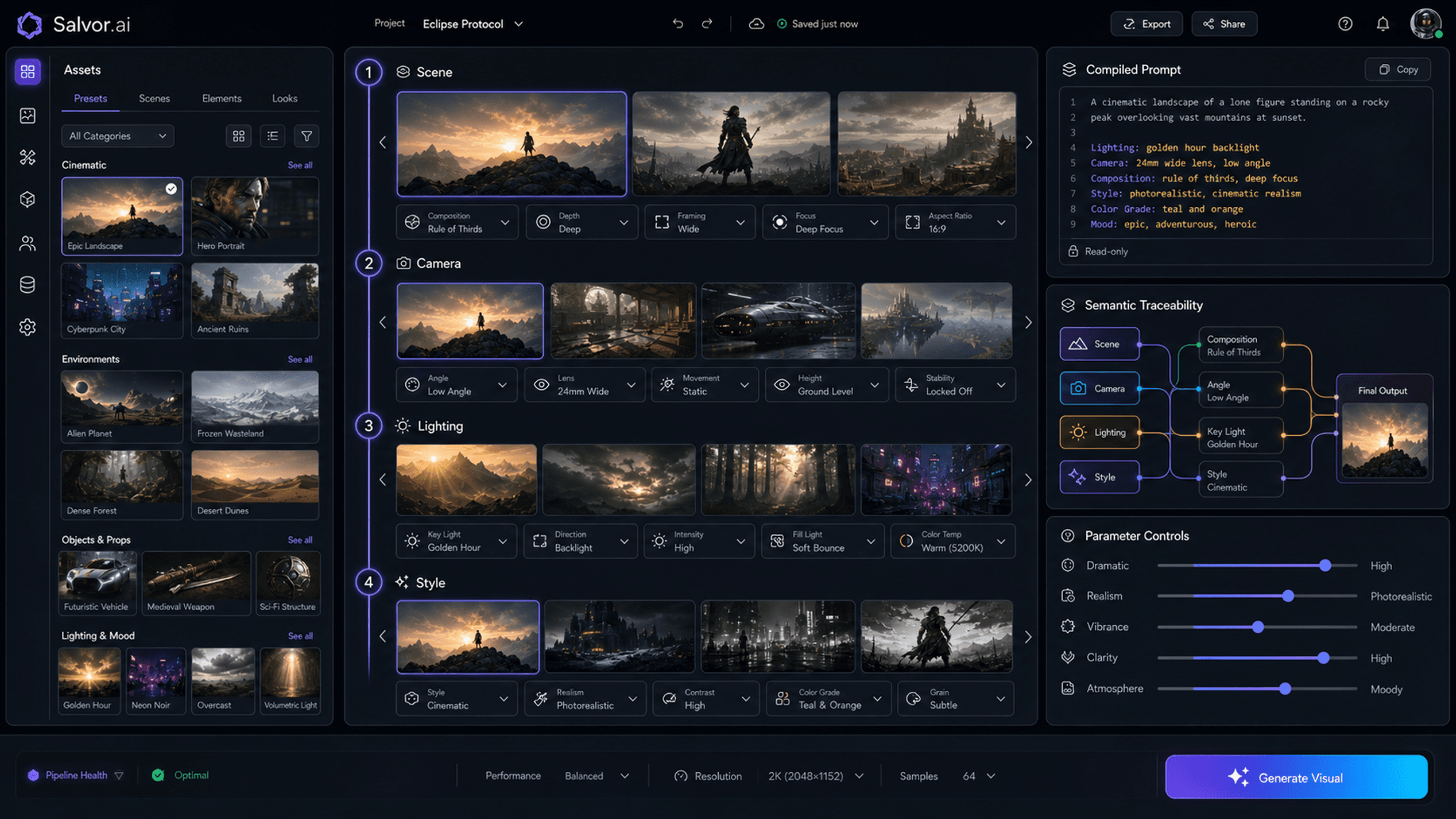Open the Eclipse Protocol project dropdown
This screenshot has width=1456, height=819.
pos(473,23)
